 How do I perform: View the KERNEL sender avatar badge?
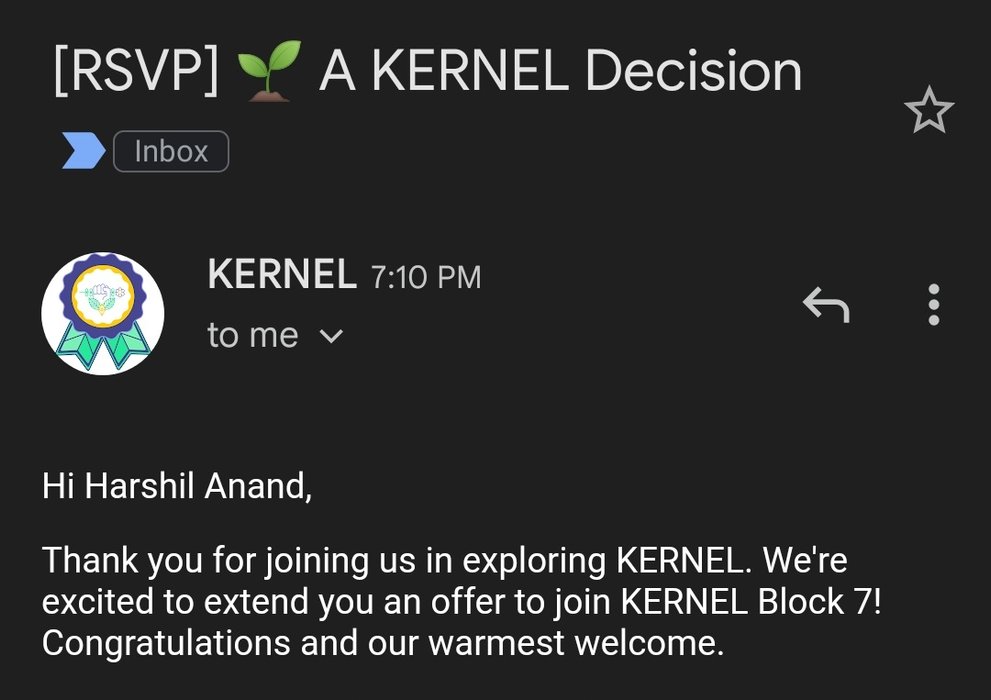(102, 313)
